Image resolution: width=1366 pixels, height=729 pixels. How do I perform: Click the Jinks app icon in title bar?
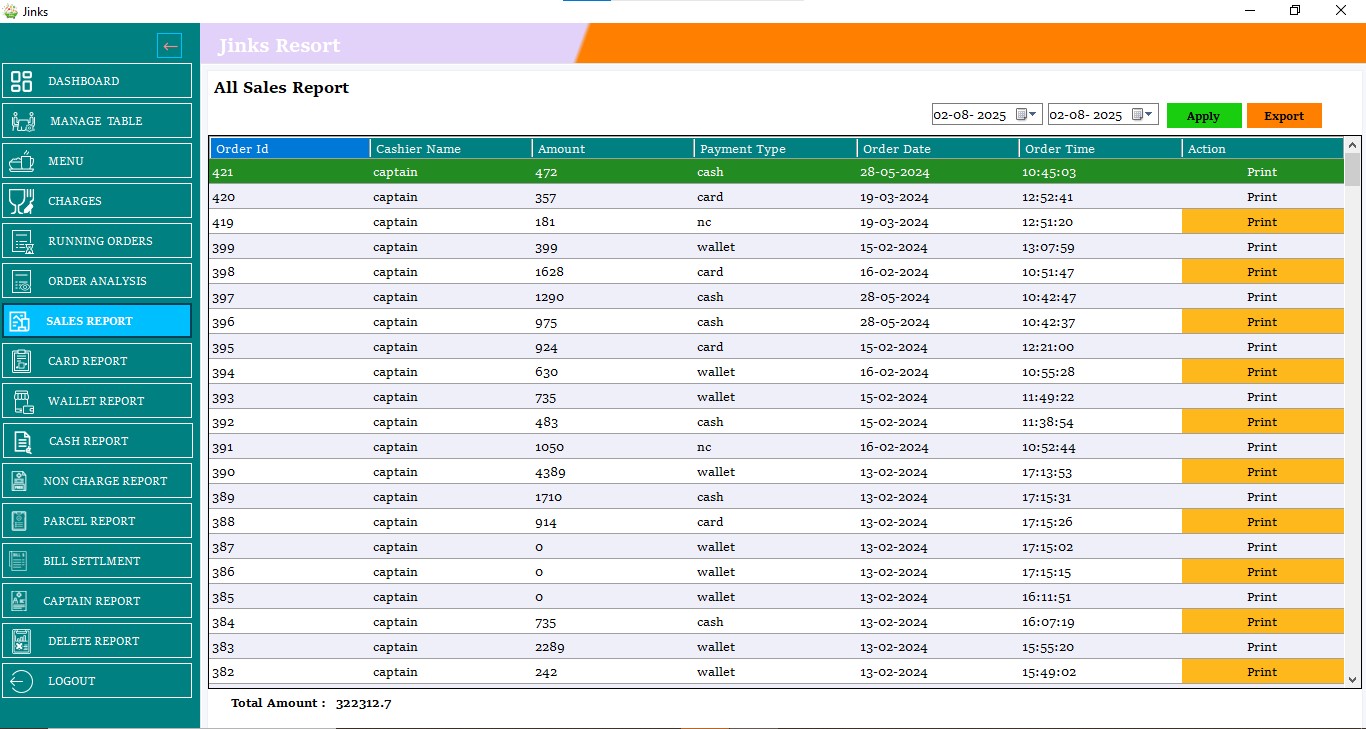[x=11, y=11]
